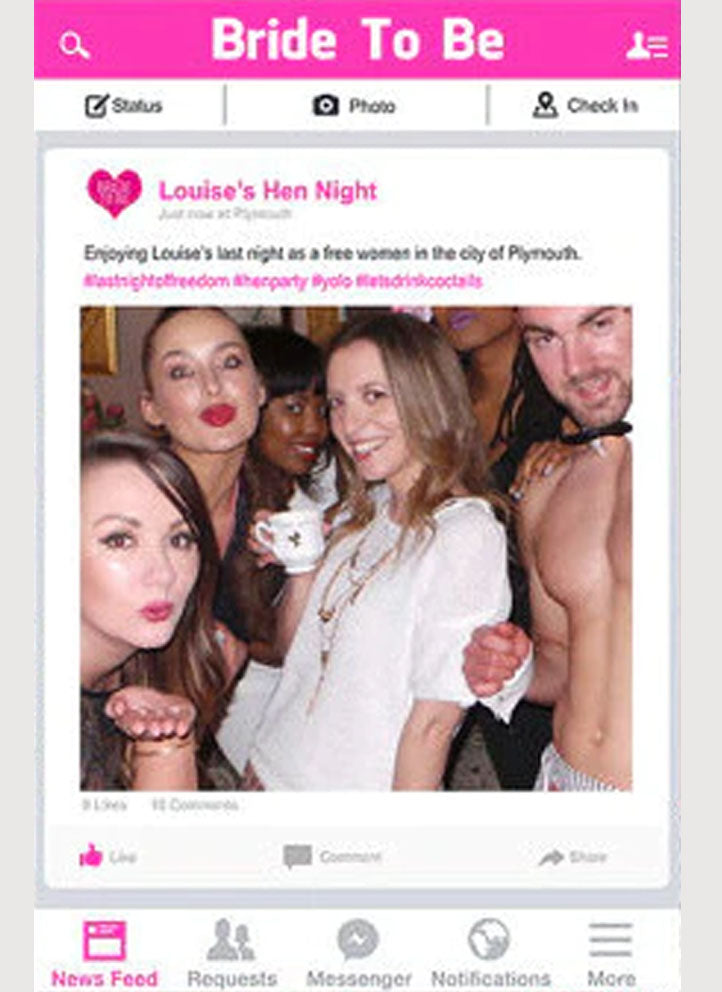Screen dimensions: 722x992
Task: Click the Comment speech bubble icon
Action: click(x=297, y=857)
